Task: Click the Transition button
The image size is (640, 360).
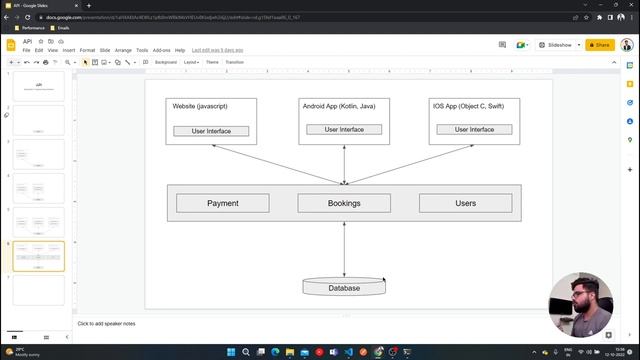Action: (x=235, y=62)
